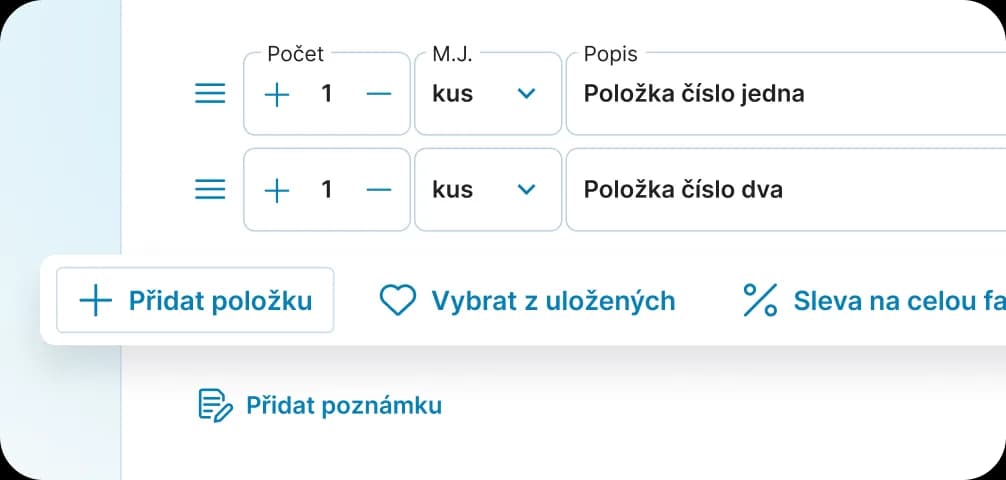Increase quantity with plus in first row

click(277, 94)
